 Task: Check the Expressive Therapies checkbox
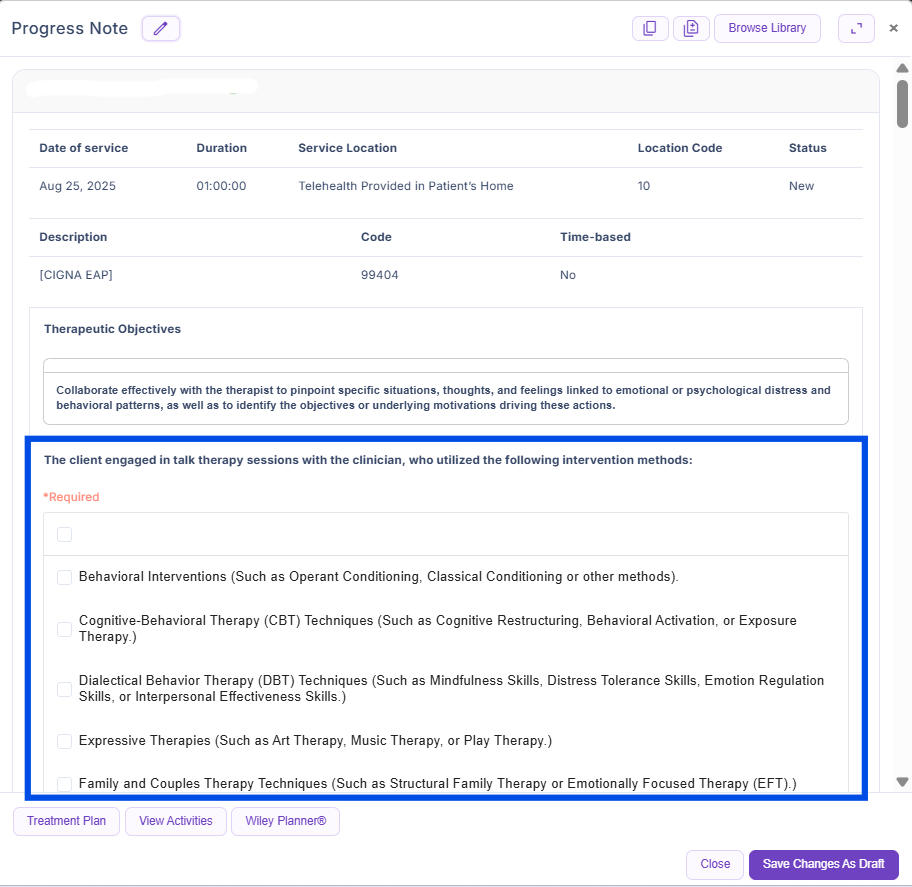point(65,741)
